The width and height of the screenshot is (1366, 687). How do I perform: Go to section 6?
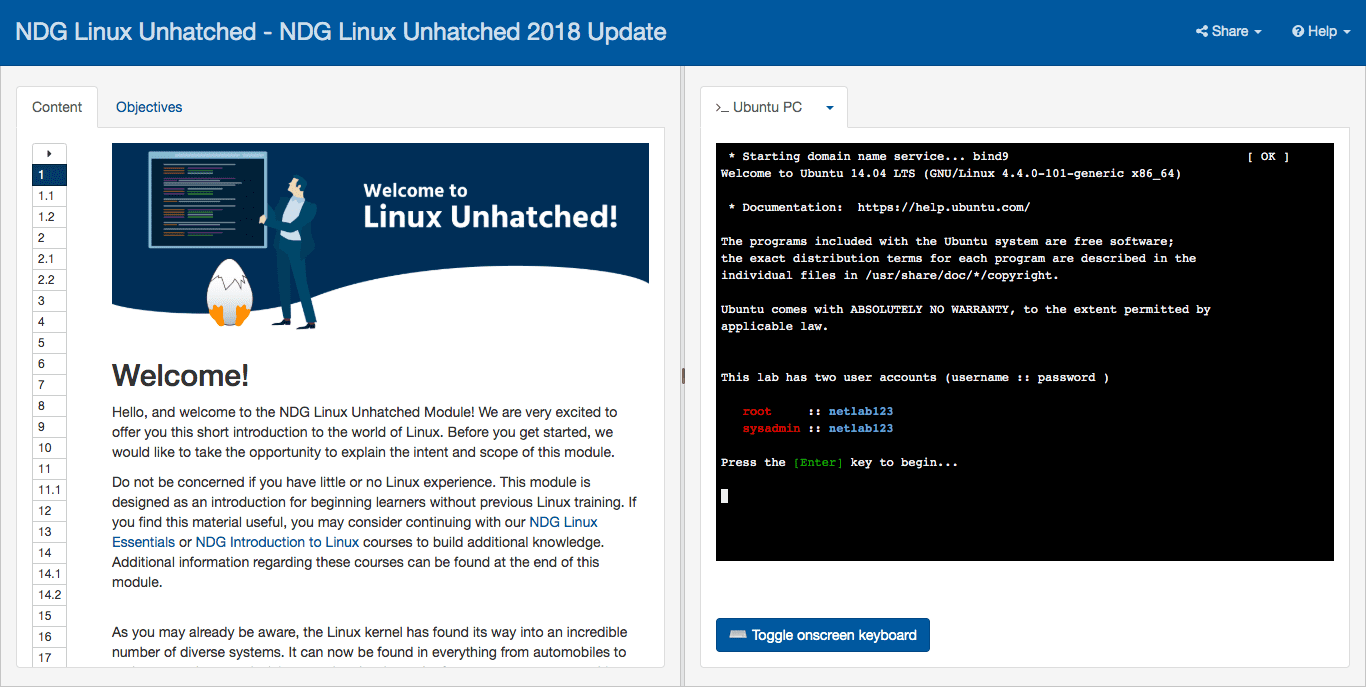[x=49, y=364]
